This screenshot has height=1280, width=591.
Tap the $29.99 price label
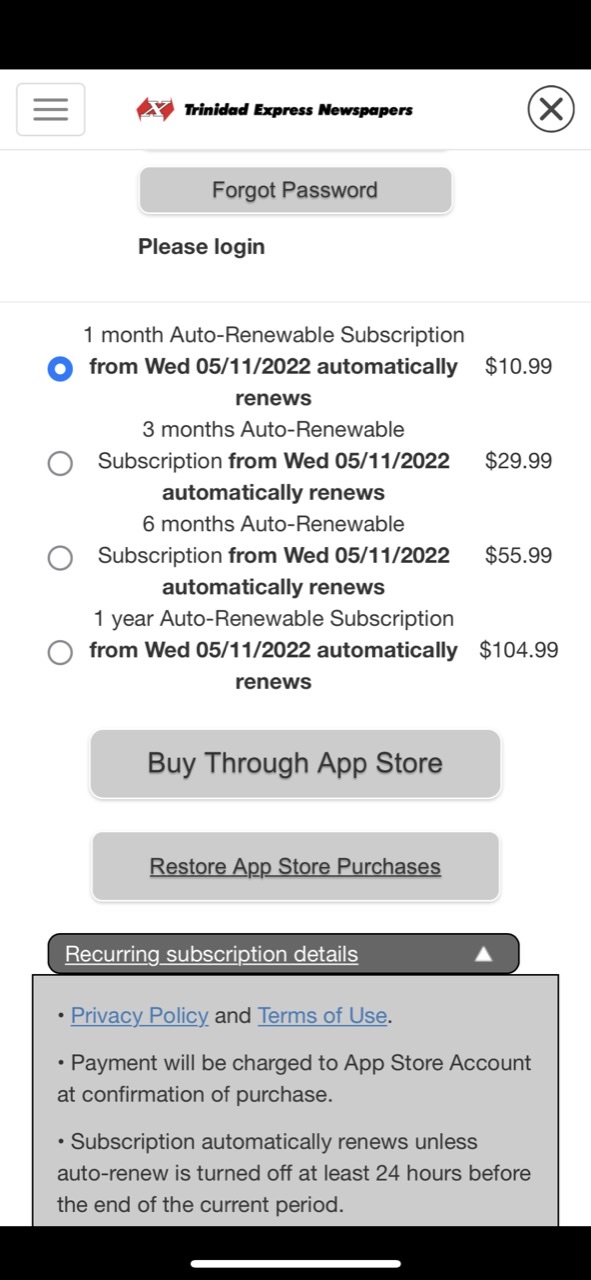(x=518, y=461)
